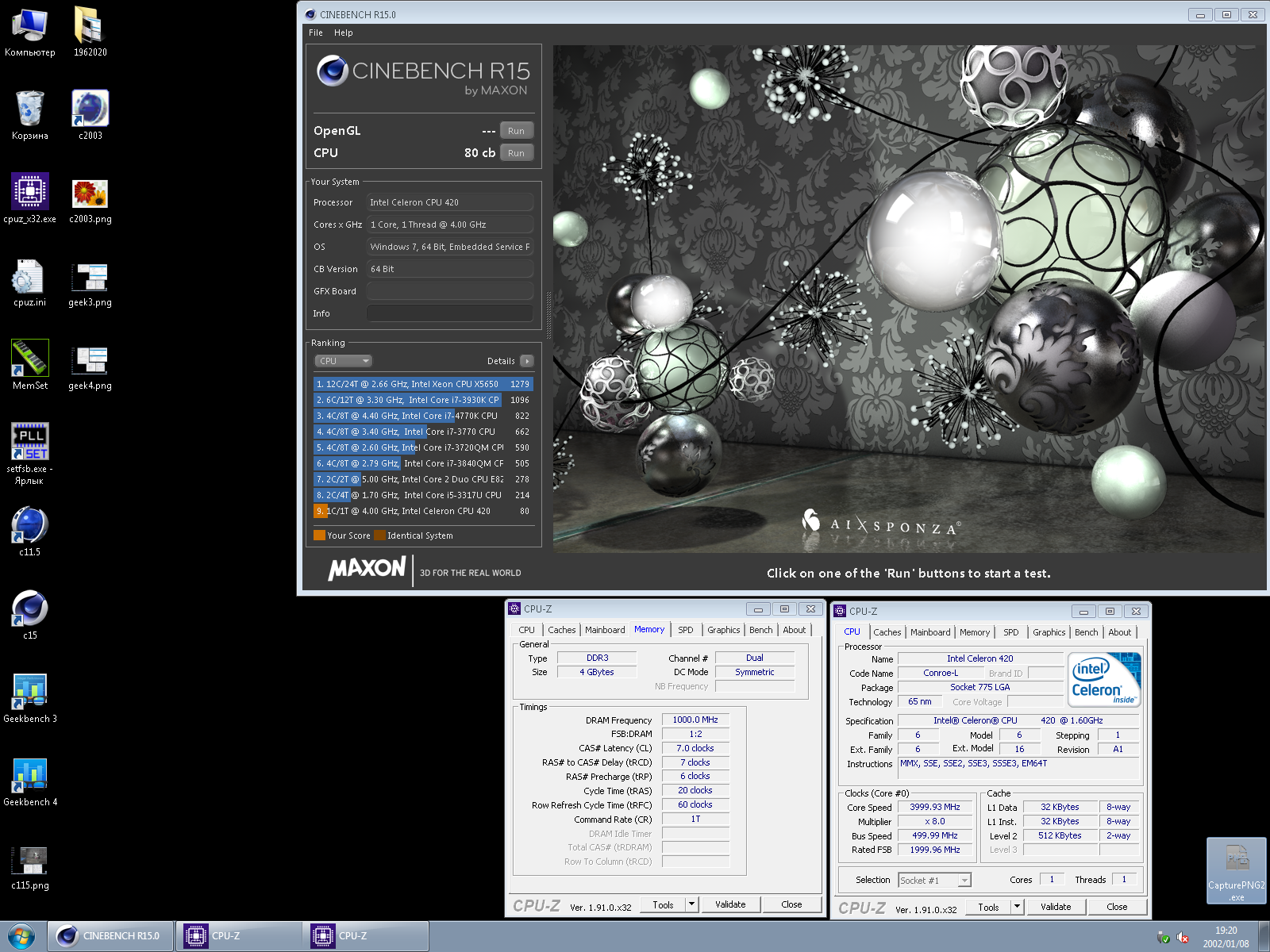Open the c2003.png image file
1270x952 pixels.
click(x=90, y=198)
